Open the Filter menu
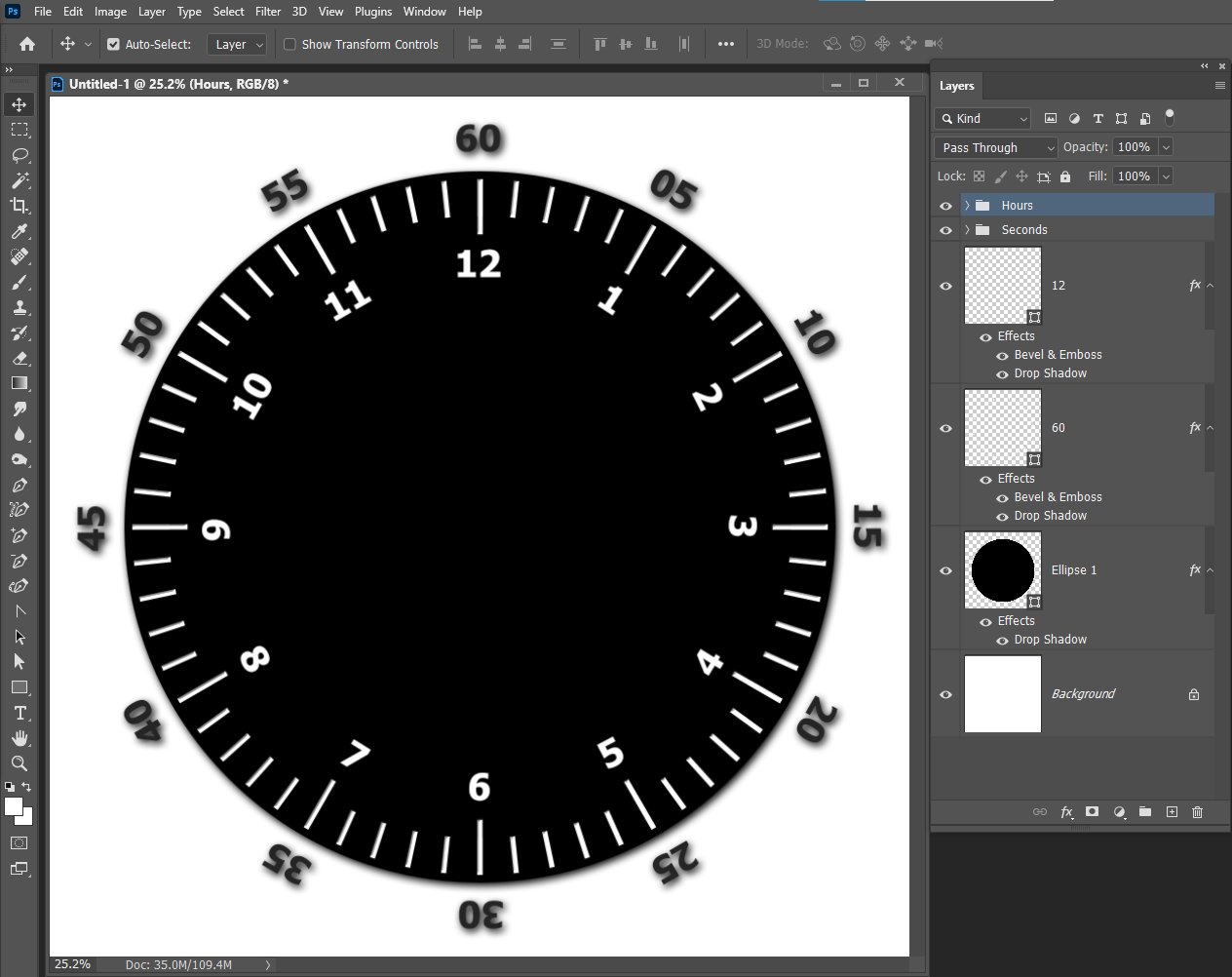Image resolution: width=1232 pixels, height=977 pixels. tap(268, 11)
